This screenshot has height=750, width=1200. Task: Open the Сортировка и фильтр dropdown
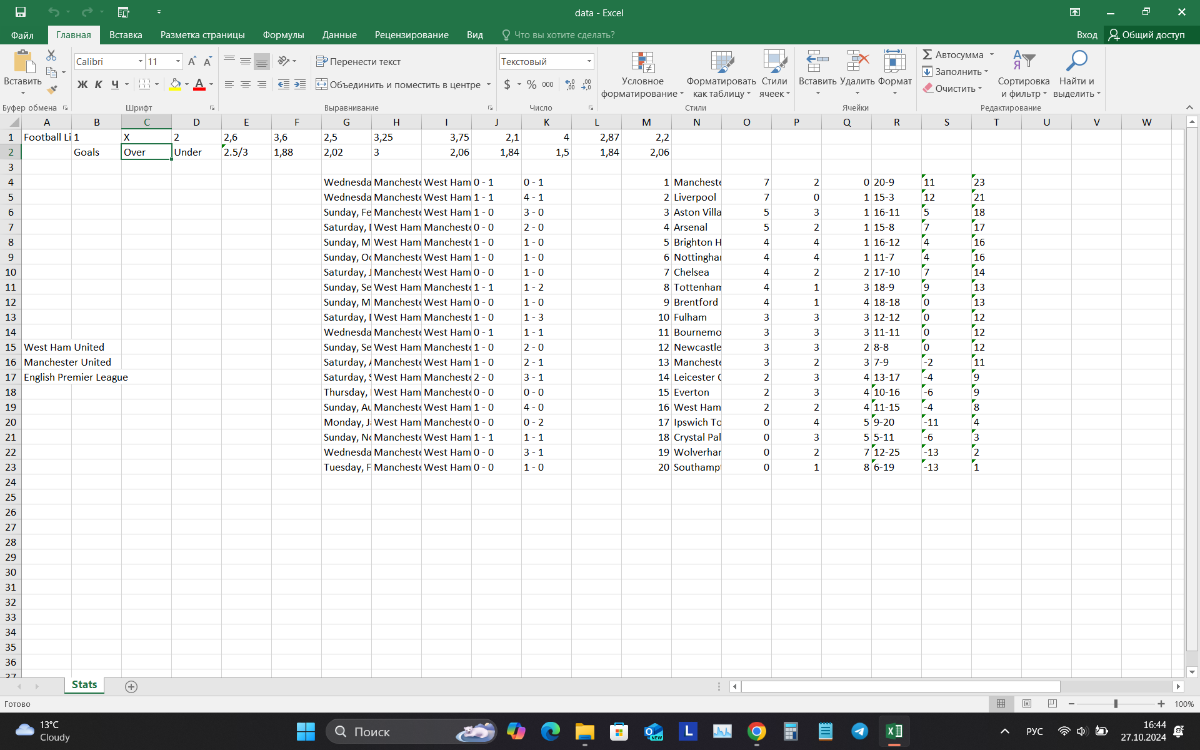(1024, 74)
